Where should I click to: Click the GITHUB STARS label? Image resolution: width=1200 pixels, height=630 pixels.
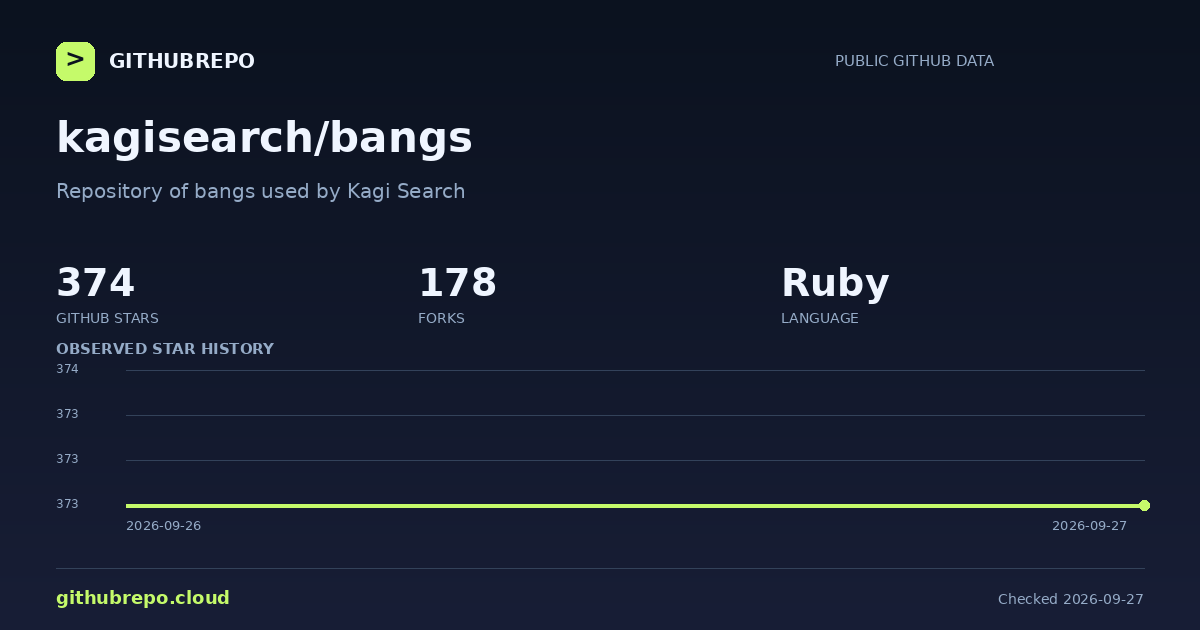(107, 318)
